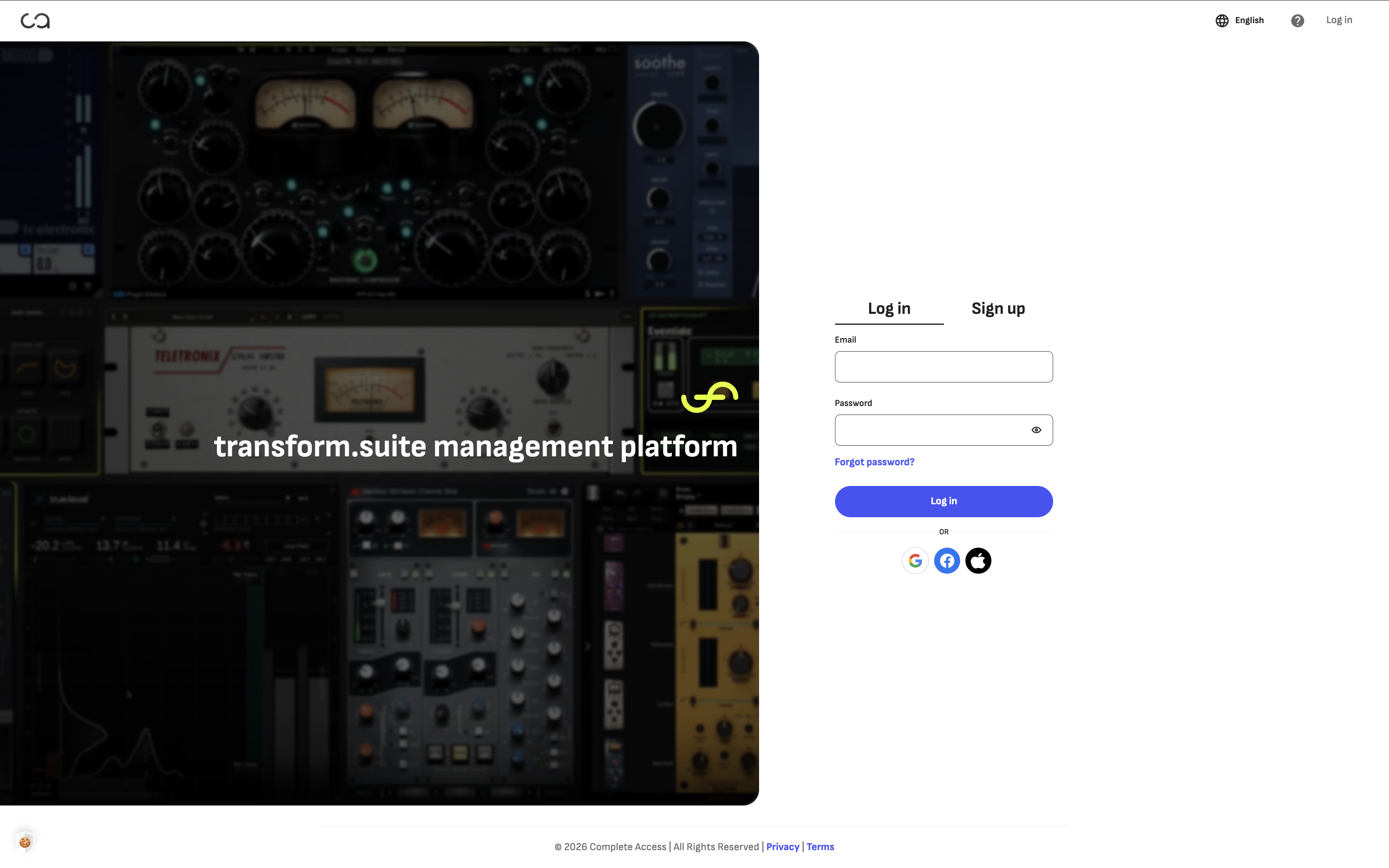
Task: Open the cookie preferences icon
Action: point(25,842)
